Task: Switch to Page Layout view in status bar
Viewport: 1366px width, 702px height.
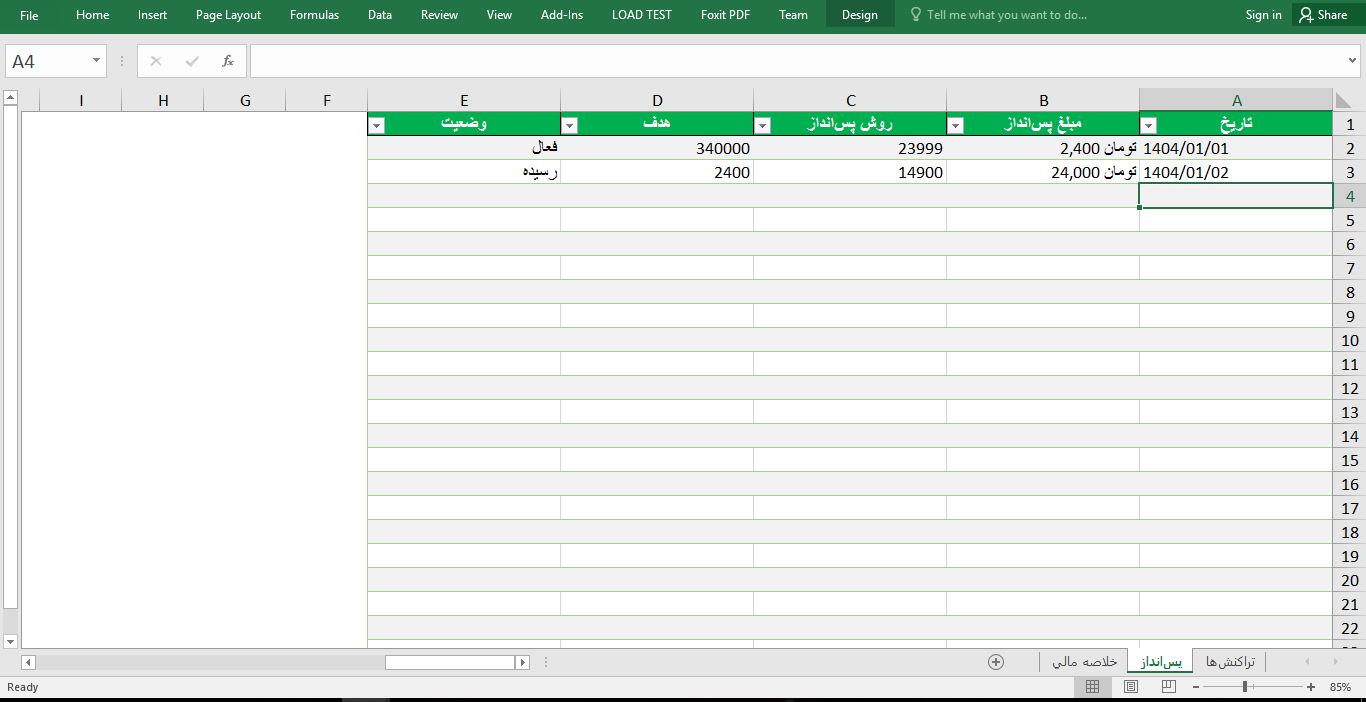Action: point(1131,687)
